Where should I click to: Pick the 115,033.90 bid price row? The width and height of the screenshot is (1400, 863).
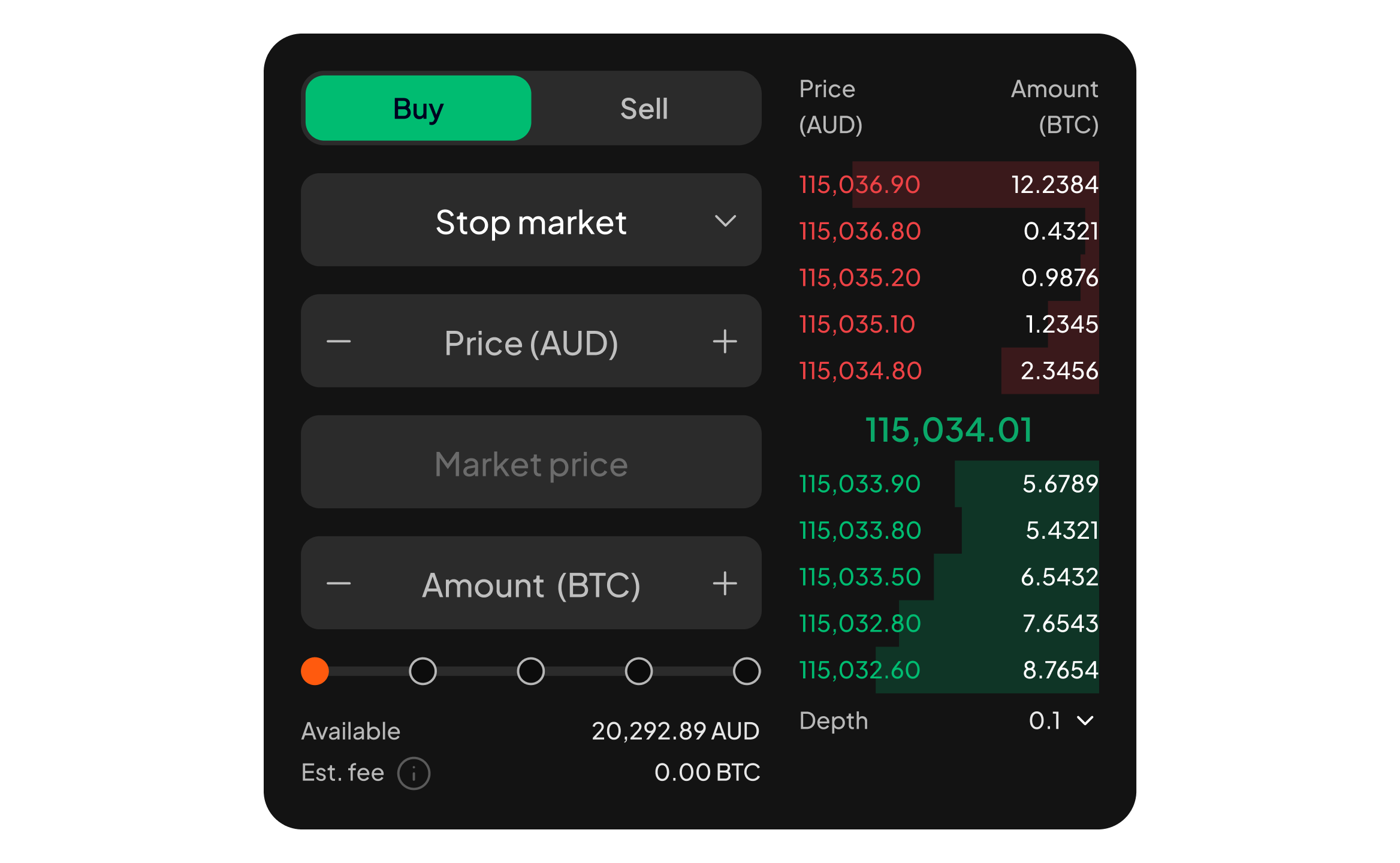tap(949, 484)
